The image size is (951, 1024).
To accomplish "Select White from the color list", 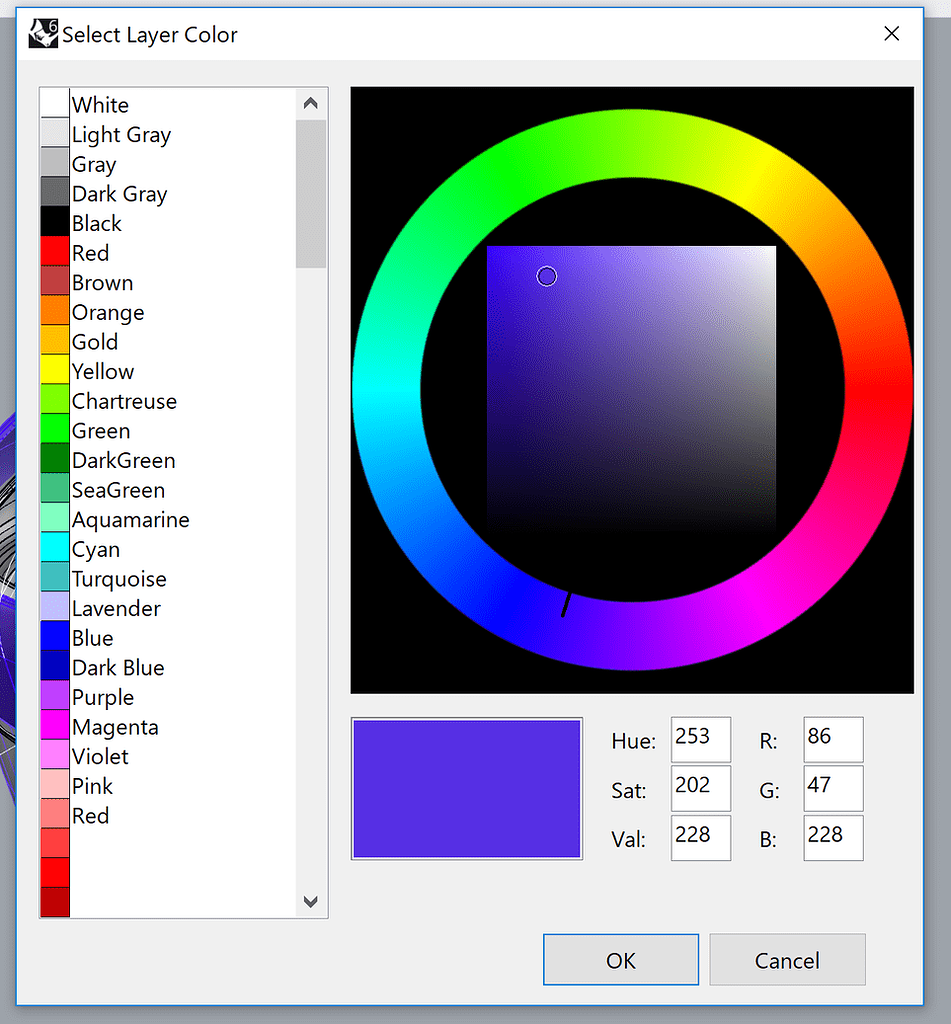I will pos(100,104).
